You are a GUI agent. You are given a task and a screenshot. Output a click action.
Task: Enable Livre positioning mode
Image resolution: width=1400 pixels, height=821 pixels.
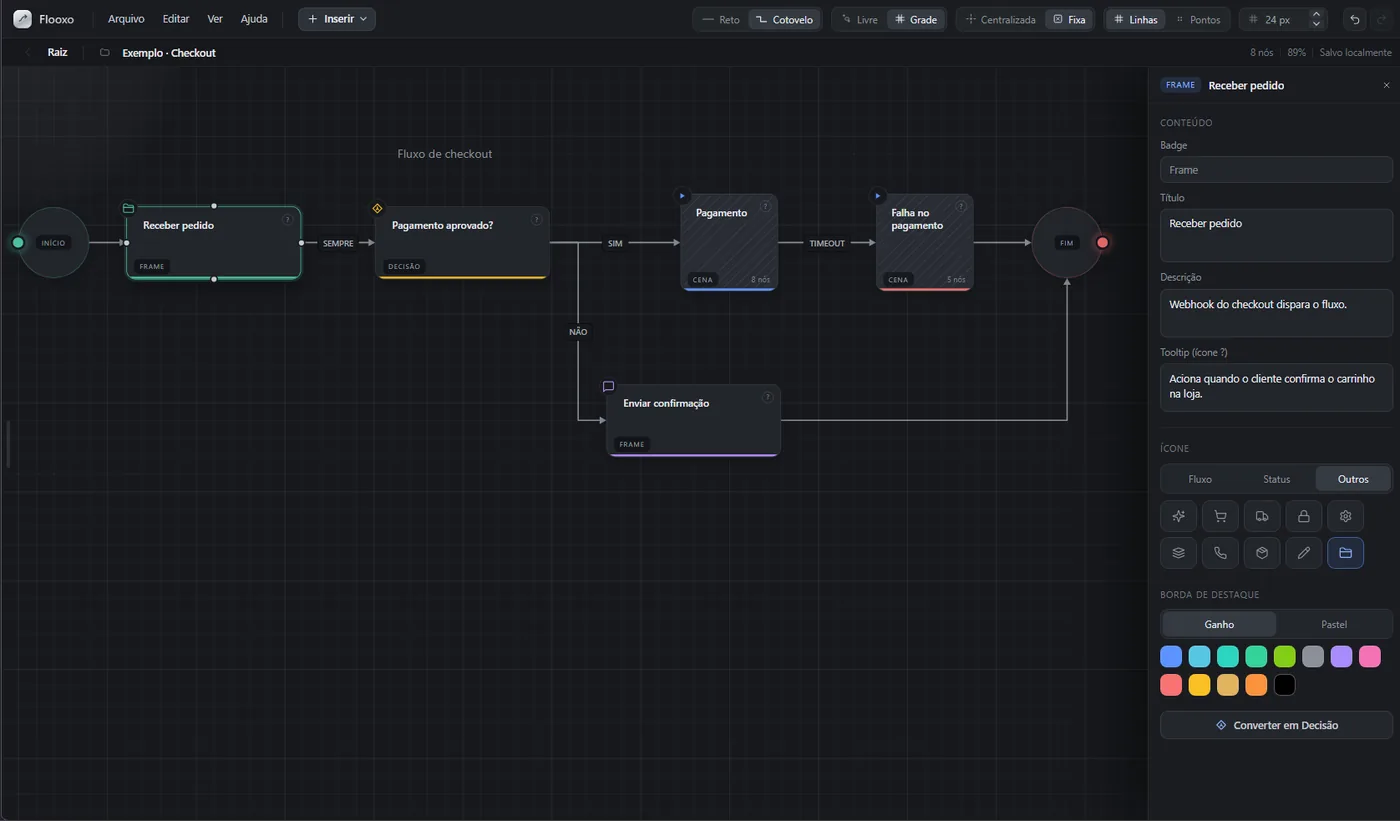click(x=860, y=19)
